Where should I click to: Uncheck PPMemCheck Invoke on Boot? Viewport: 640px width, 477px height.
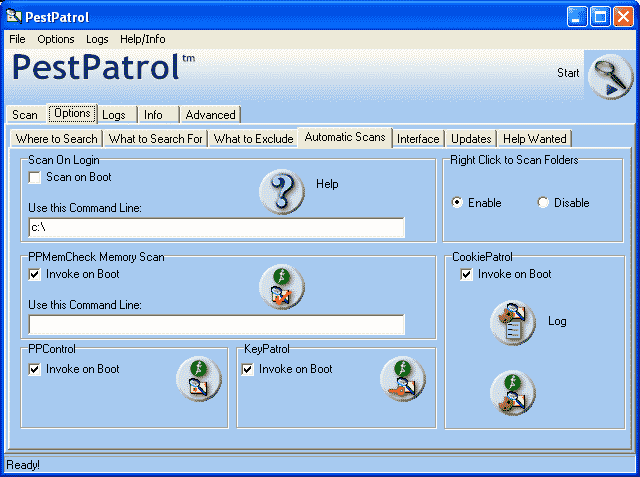coord(35,275)
